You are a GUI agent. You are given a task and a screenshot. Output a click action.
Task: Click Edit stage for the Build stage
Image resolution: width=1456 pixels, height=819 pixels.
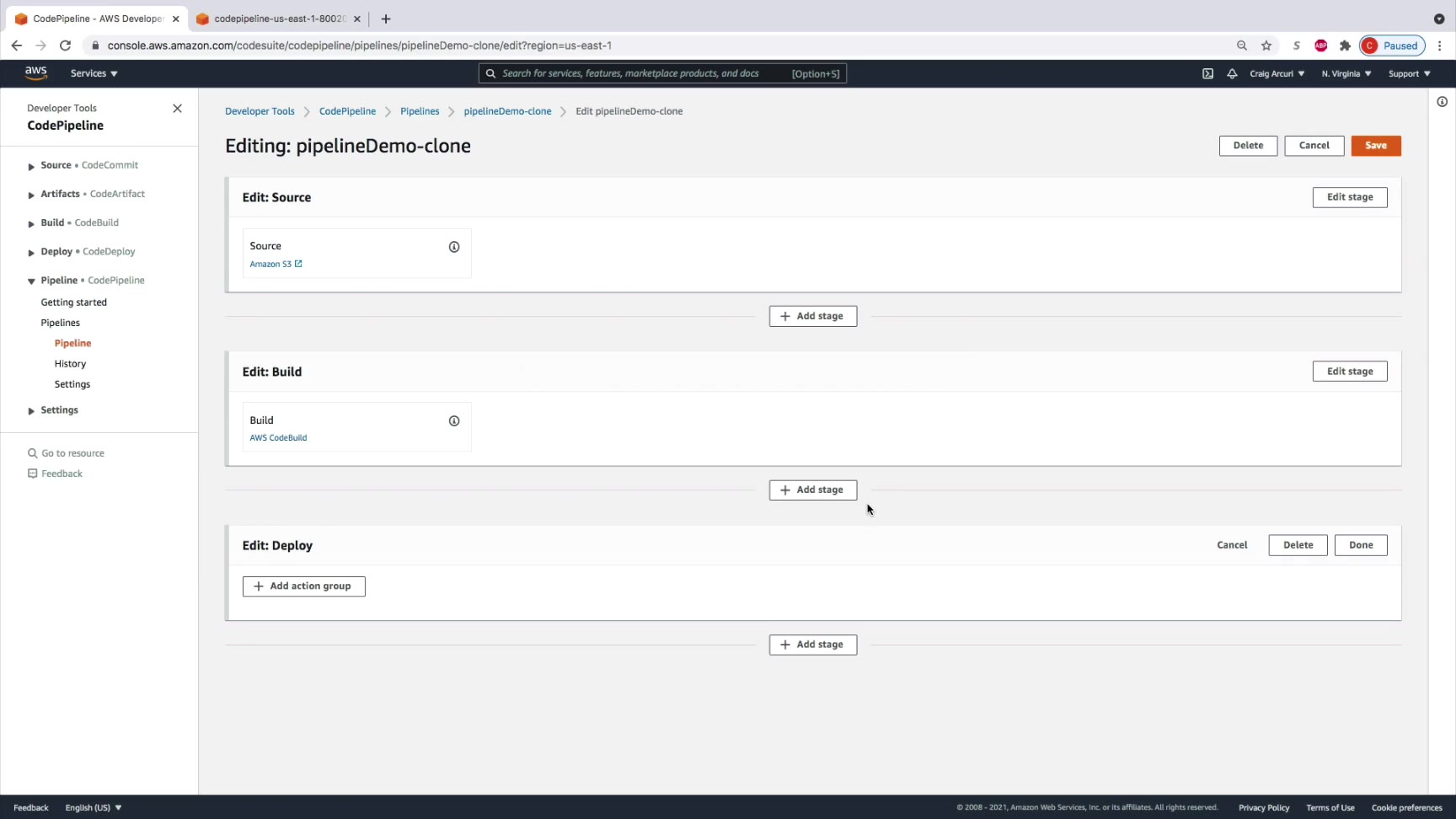[x=1350, y=372]
